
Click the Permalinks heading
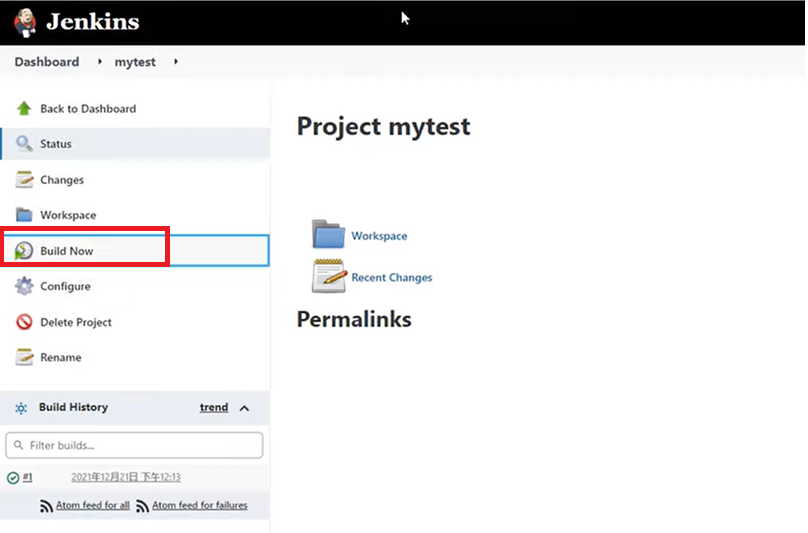pos(354,319)
